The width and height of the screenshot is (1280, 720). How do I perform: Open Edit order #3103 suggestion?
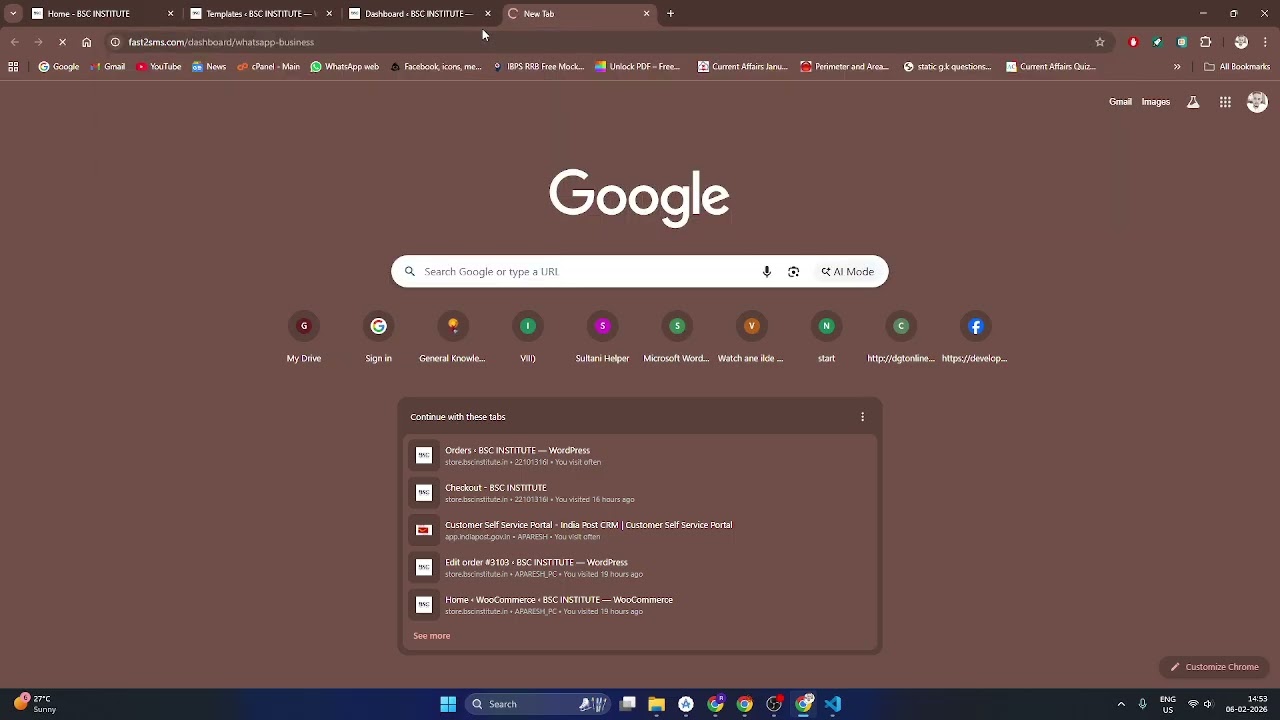[640, 568]
